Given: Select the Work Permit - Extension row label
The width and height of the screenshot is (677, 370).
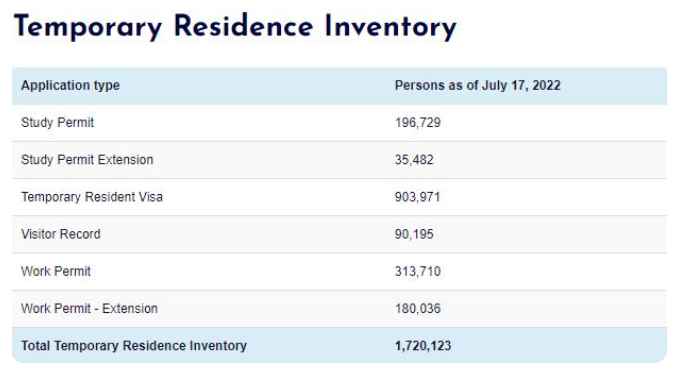Looking at the screenshot, I should (x=89, y=308).
